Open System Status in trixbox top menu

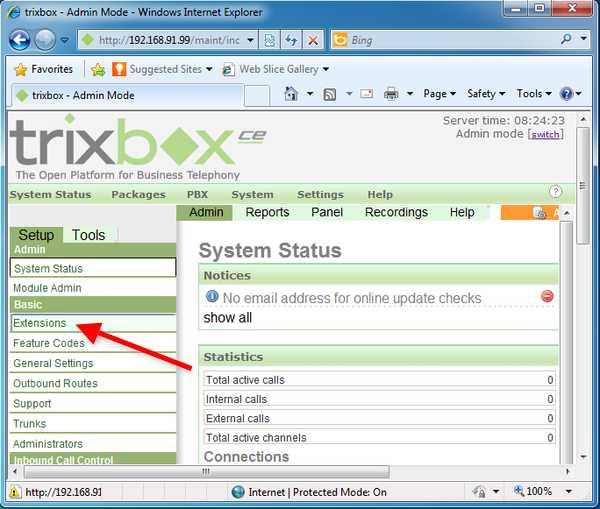pyautogui.click(x=51, y=194)
